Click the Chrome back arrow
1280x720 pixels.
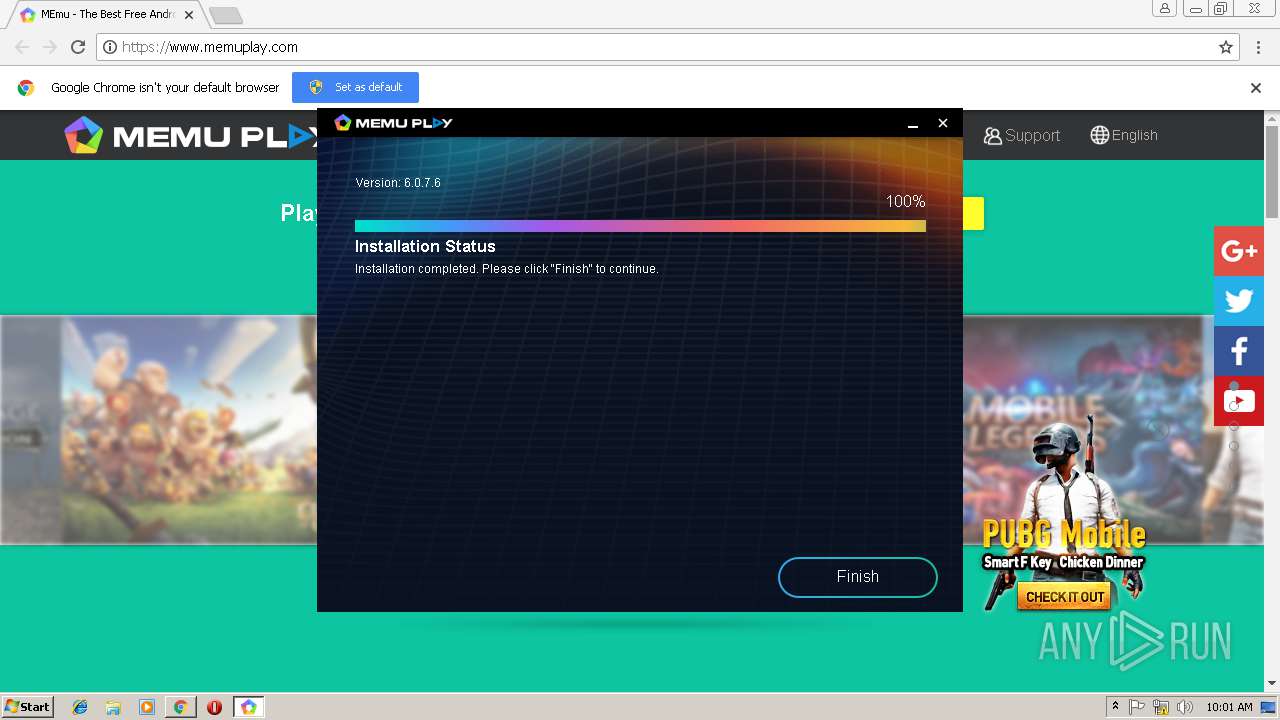tap(22, 47)
